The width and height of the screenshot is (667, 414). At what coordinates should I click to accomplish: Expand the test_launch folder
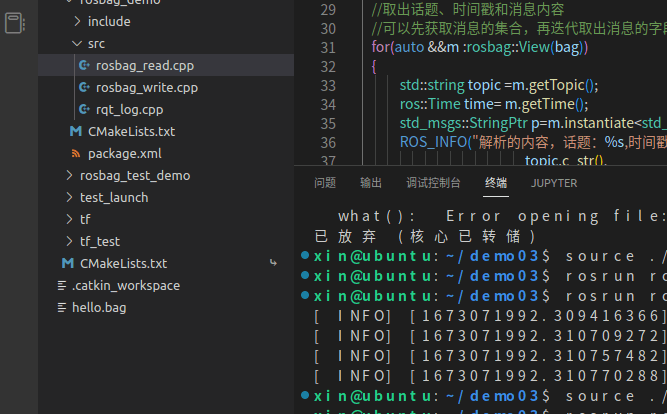pos(69,197)
